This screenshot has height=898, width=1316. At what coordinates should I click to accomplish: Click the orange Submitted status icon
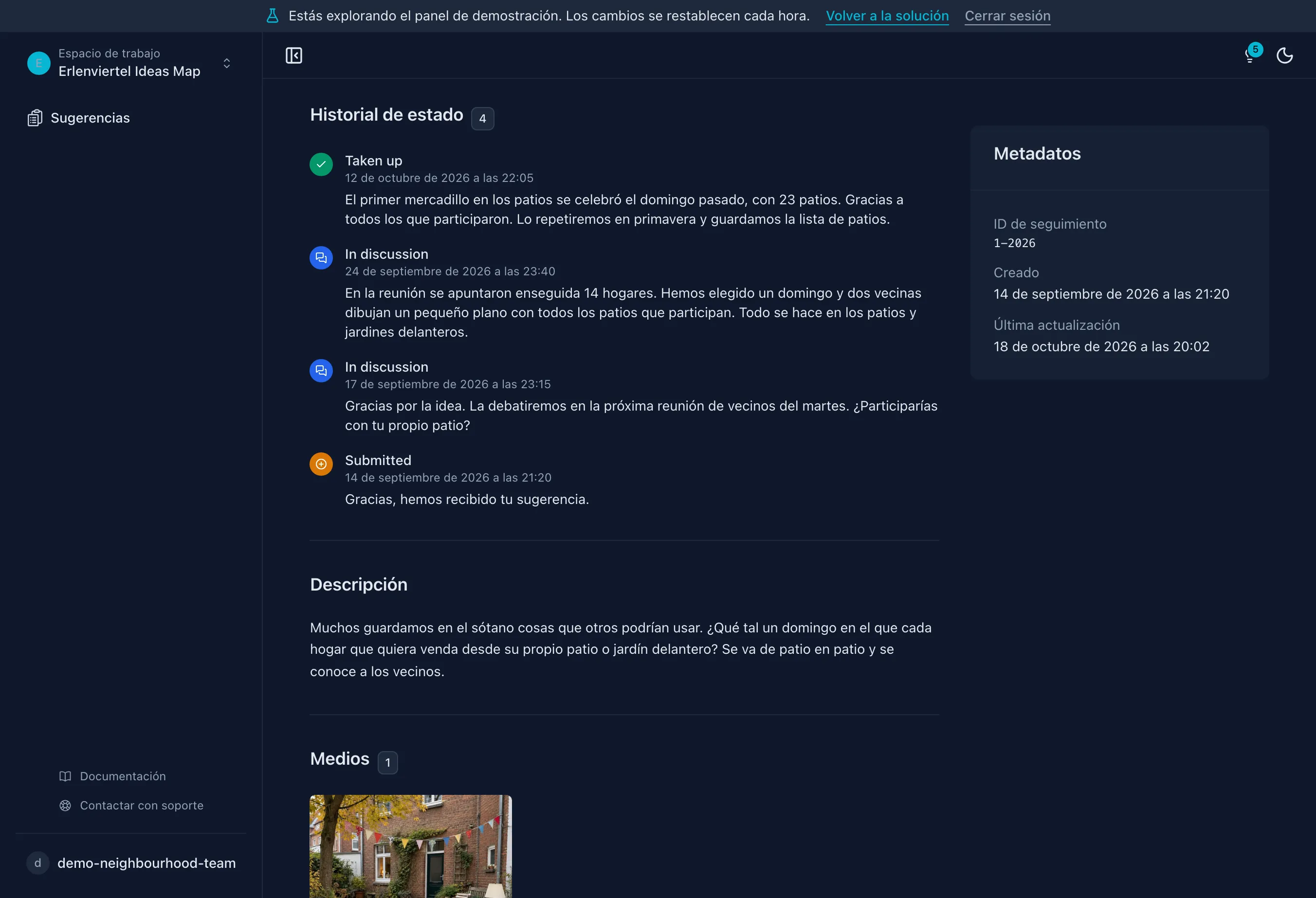click(321, 464)
